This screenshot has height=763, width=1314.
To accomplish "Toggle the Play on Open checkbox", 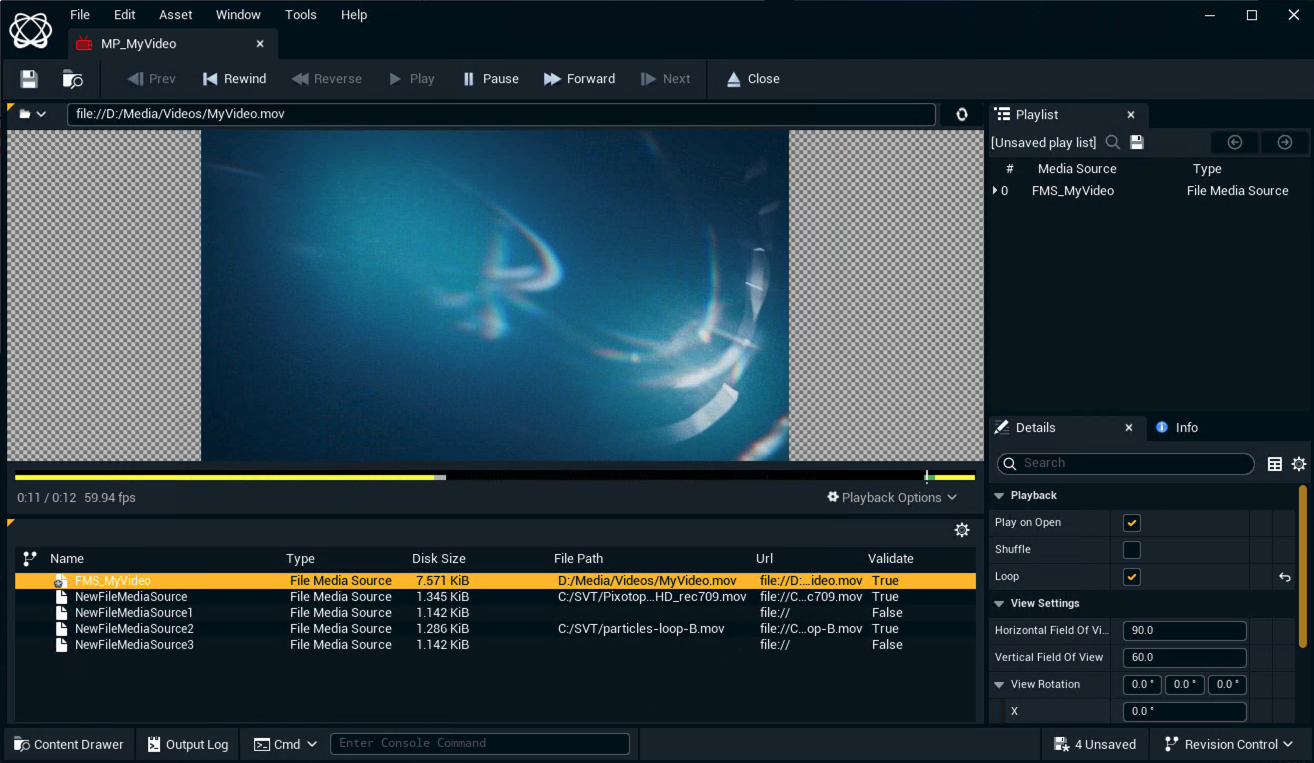I will click(x=1132, y=523).
